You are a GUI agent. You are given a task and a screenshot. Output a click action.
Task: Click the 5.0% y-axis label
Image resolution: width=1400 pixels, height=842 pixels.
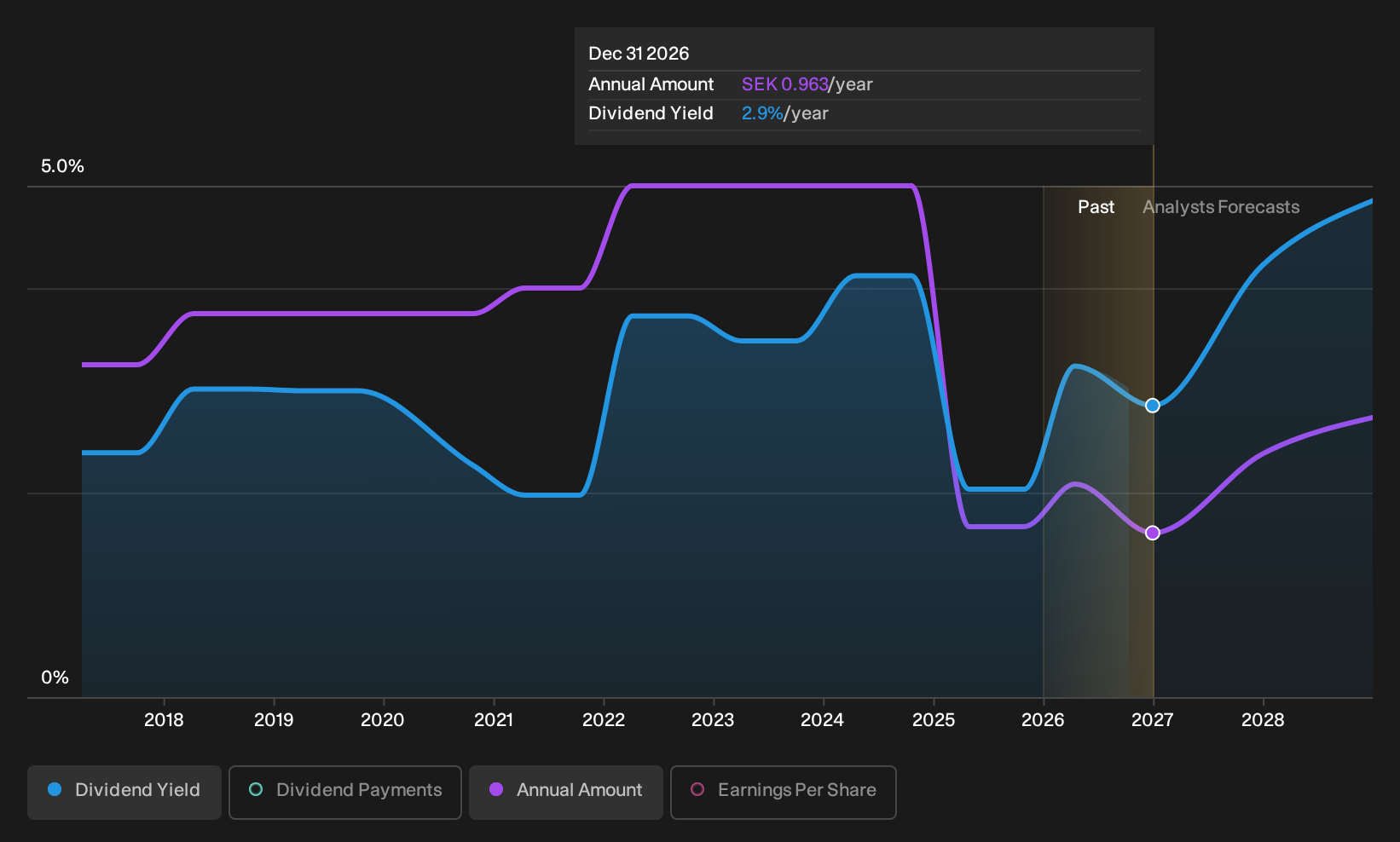[x=62, y=166]
